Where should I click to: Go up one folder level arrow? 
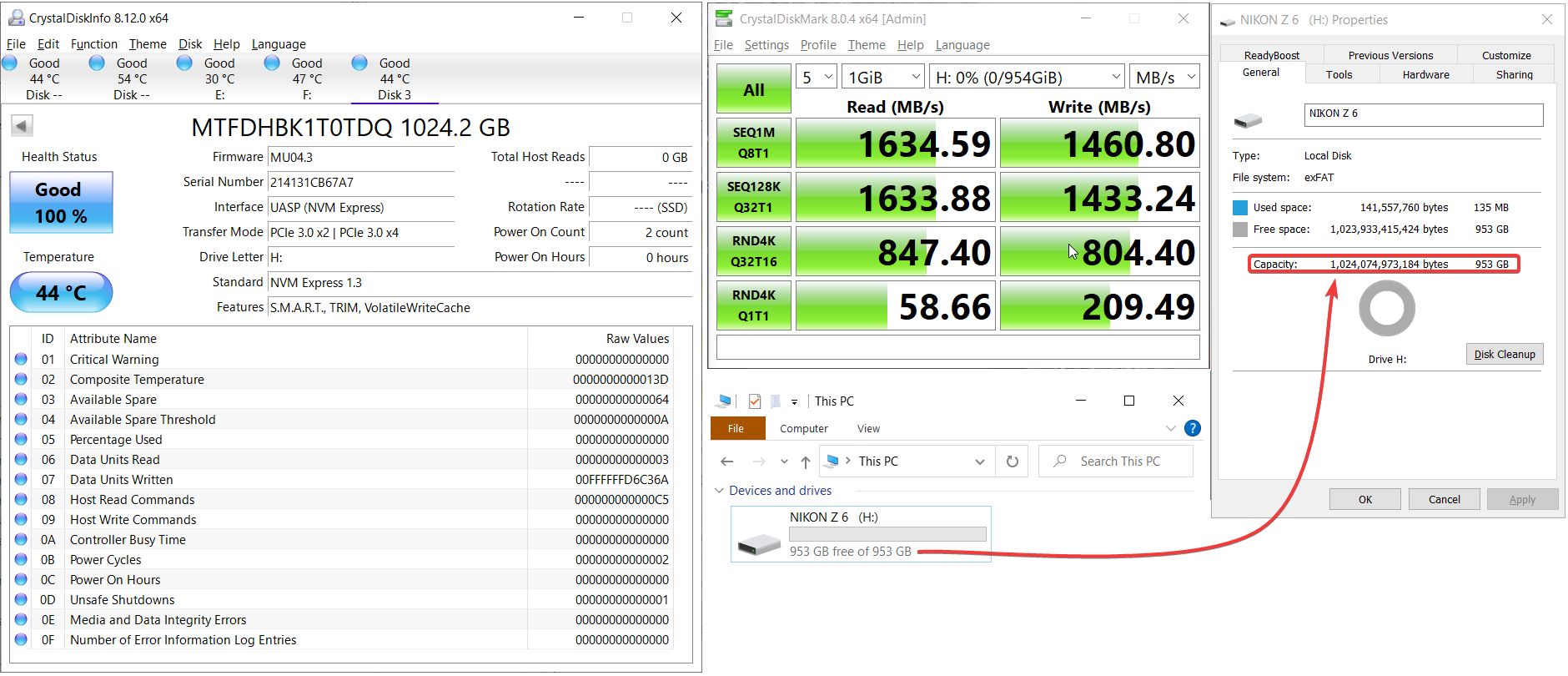[805, 462]
